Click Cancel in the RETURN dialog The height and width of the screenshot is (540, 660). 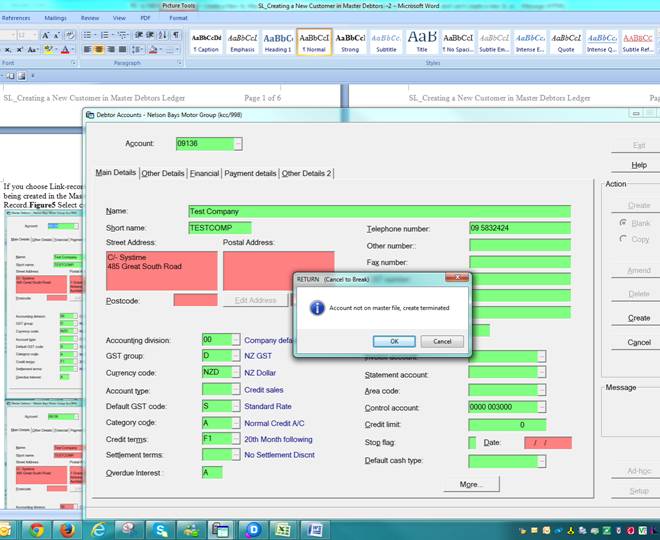(x=442, y=341)
